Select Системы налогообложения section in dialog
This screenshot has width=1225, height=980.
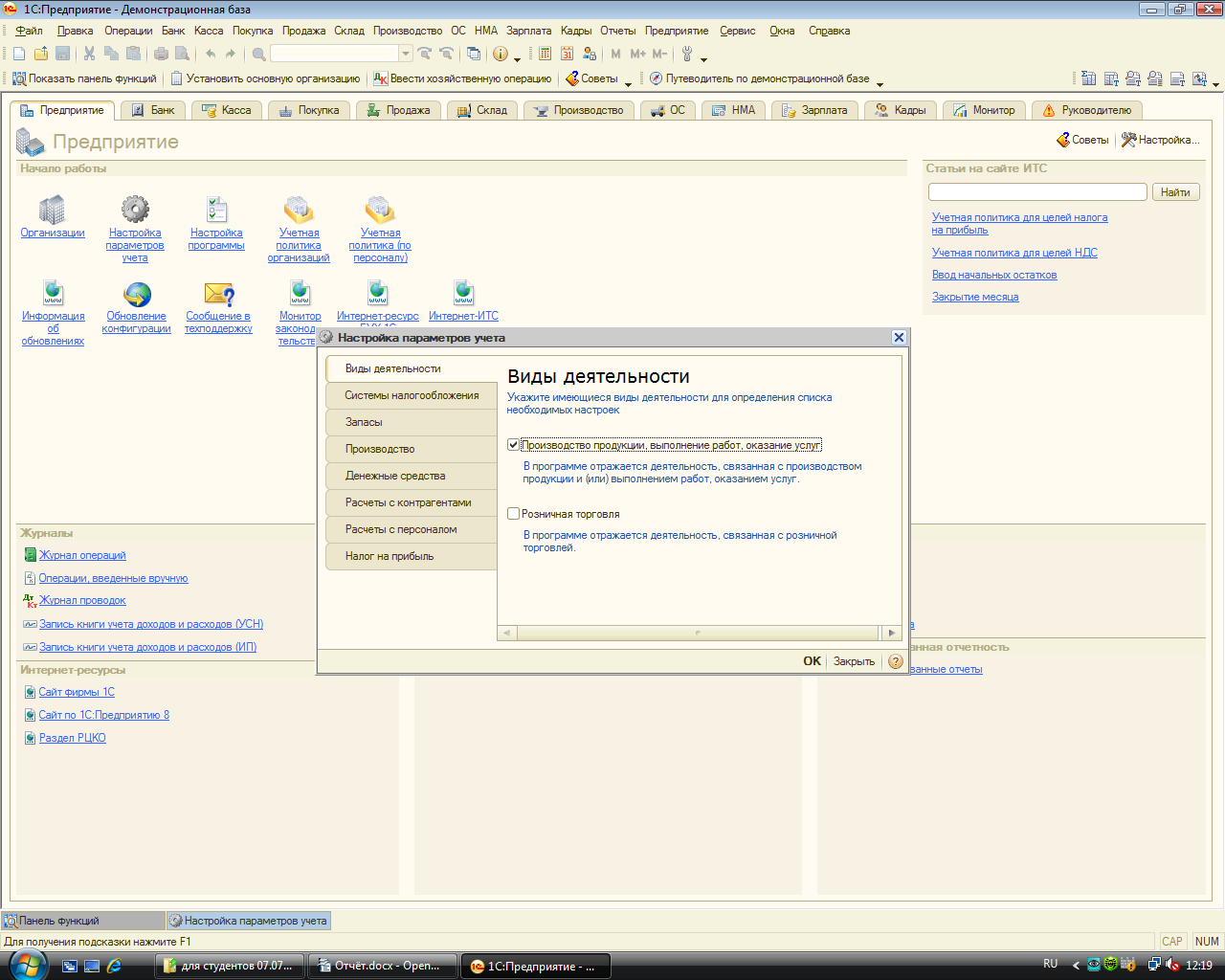pos(412,395)
